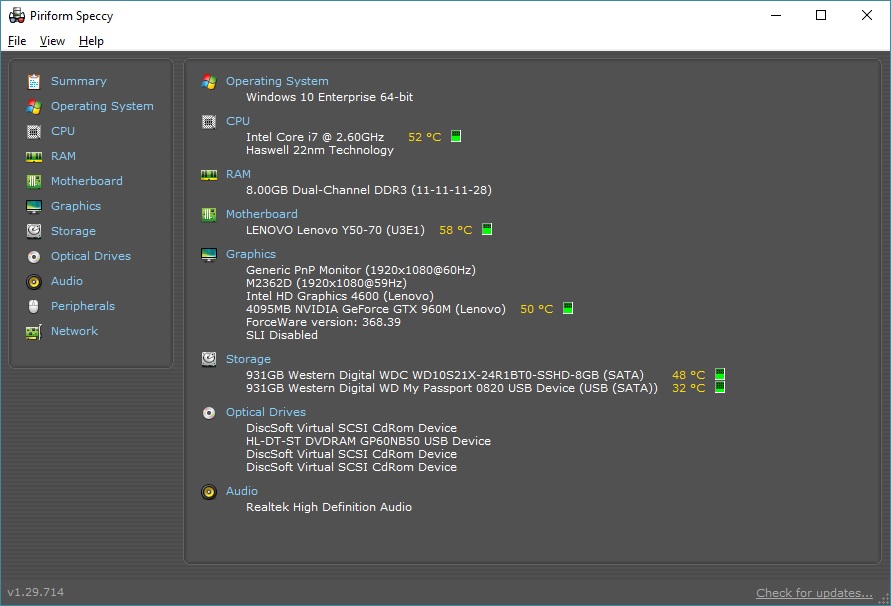Click the memory icon beside RAM heading
Viewport: 891px width, 606px height.
209,175
